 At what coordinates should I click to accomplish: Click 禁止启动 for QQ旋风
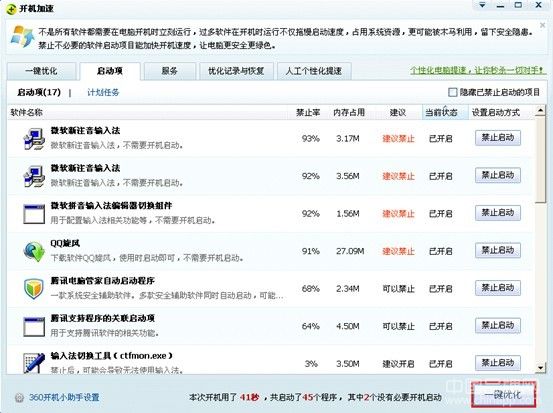(498, 250)
